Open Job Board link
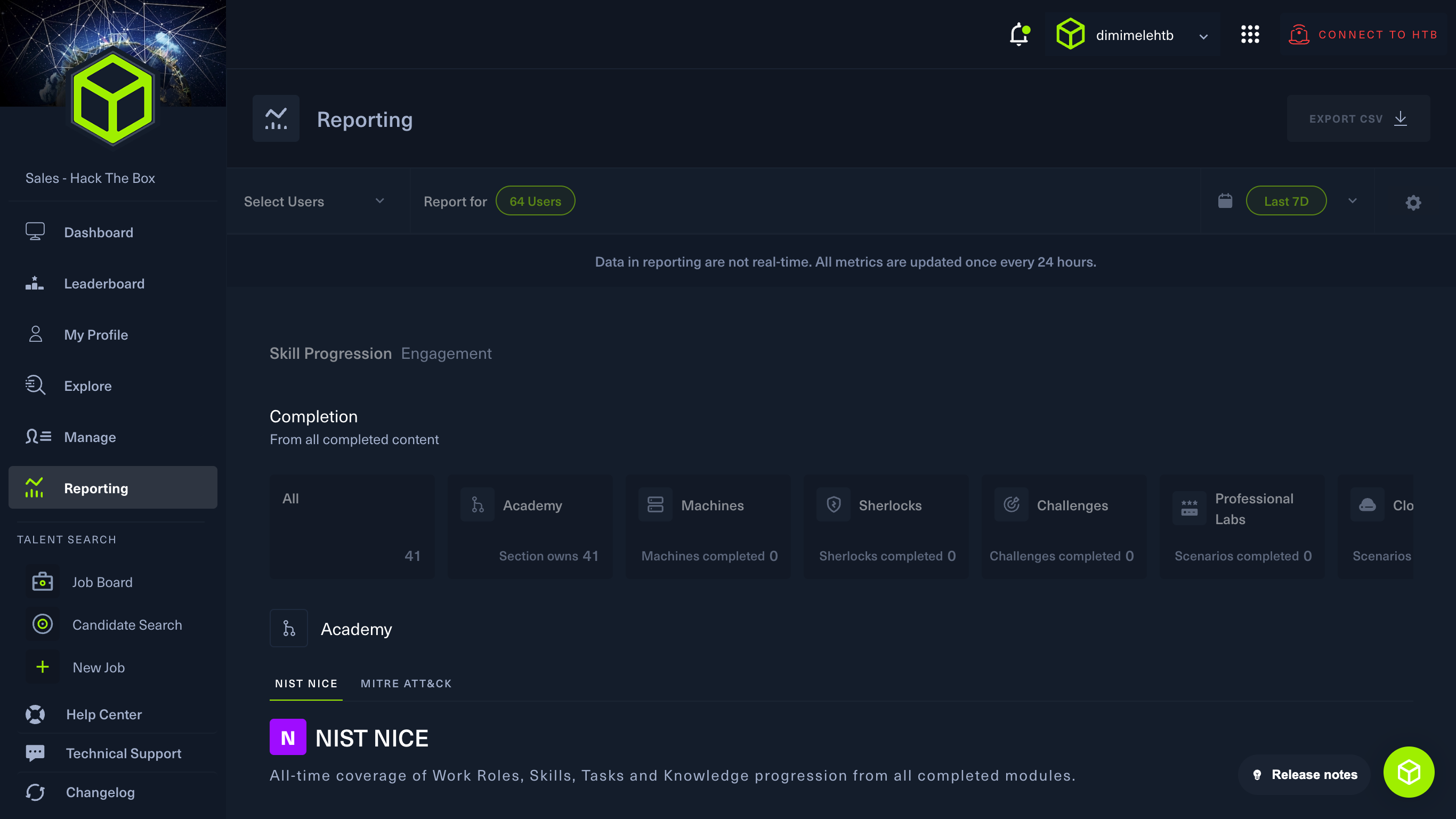The width and height of the screenshot is (1456, 819). [x=102, y=582]
